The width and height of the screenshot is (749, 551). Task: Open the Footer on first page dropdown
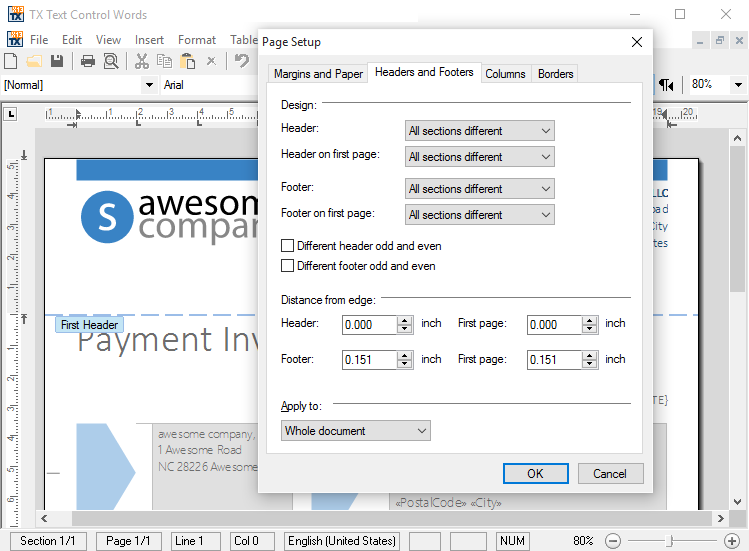coord(480,215)
